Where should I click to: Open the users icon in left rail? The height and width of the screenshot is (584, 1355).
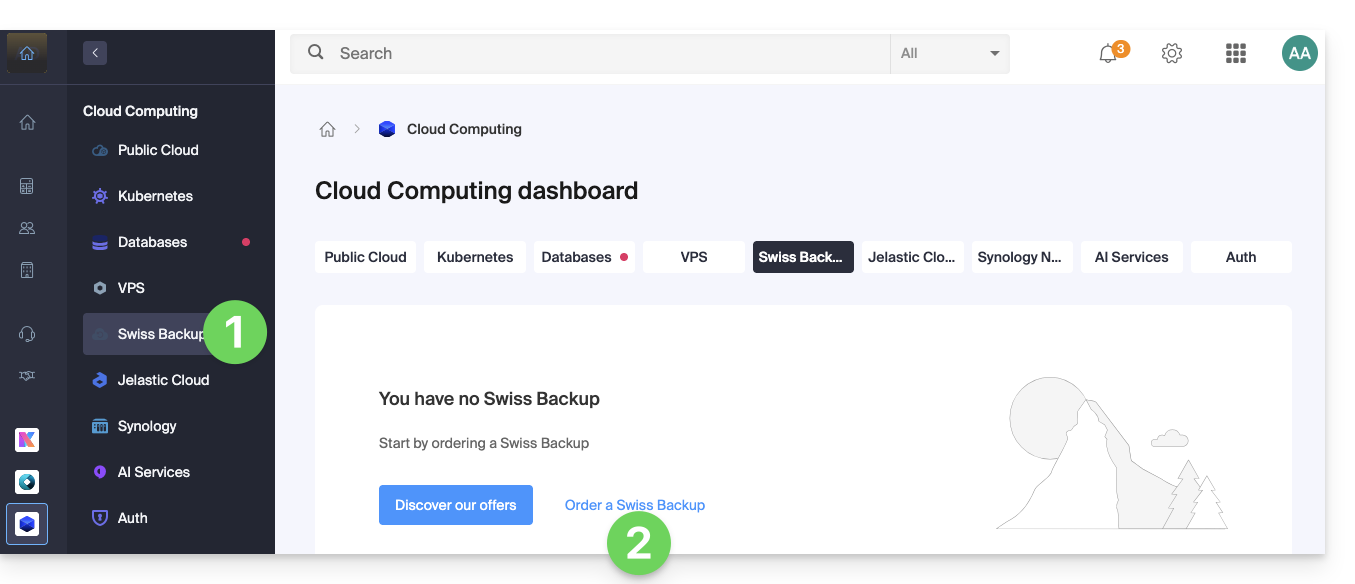pyautogui.click(x=27, y=228)
